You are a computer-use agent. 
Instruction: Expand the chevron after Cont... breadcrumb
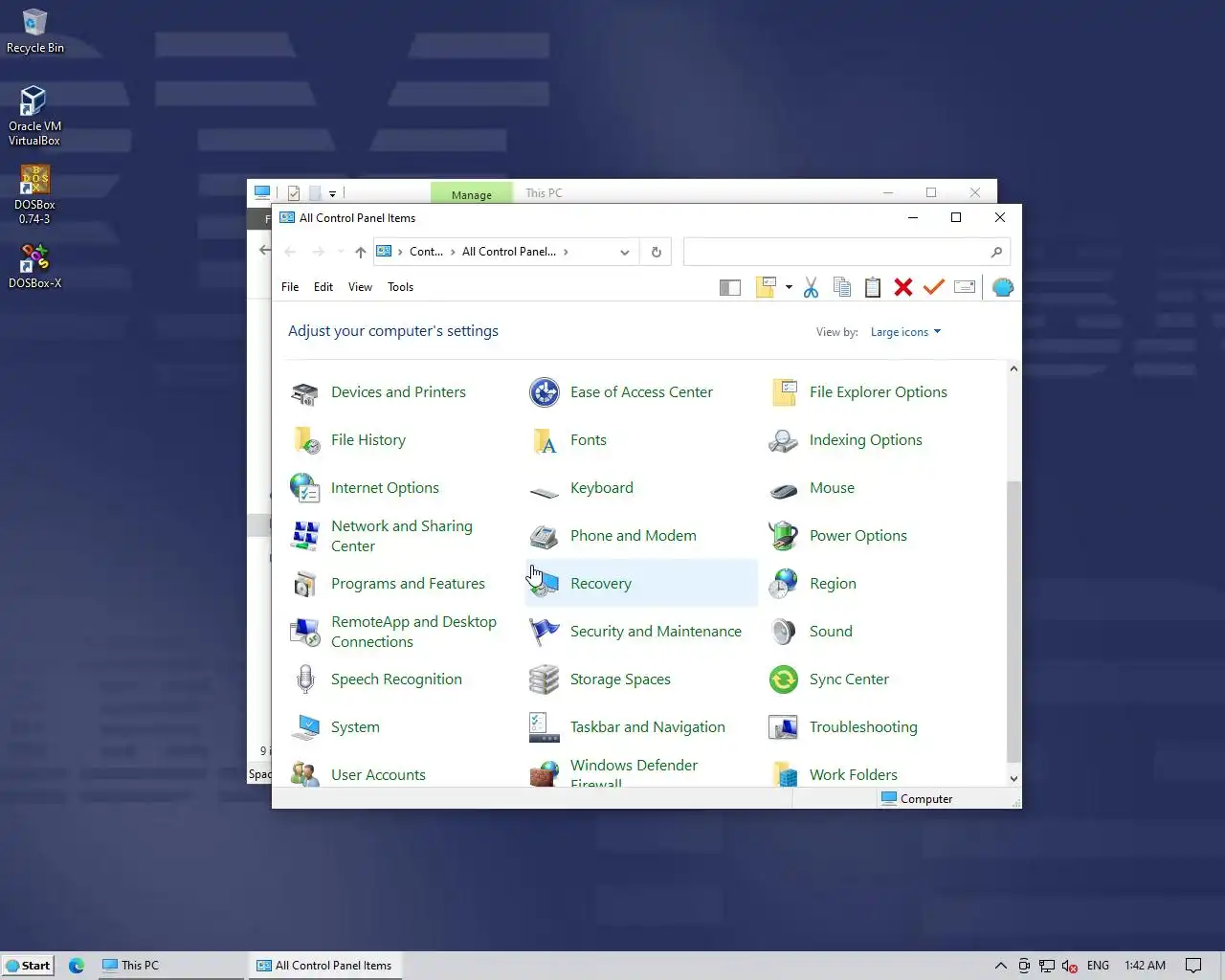(453, 252)
